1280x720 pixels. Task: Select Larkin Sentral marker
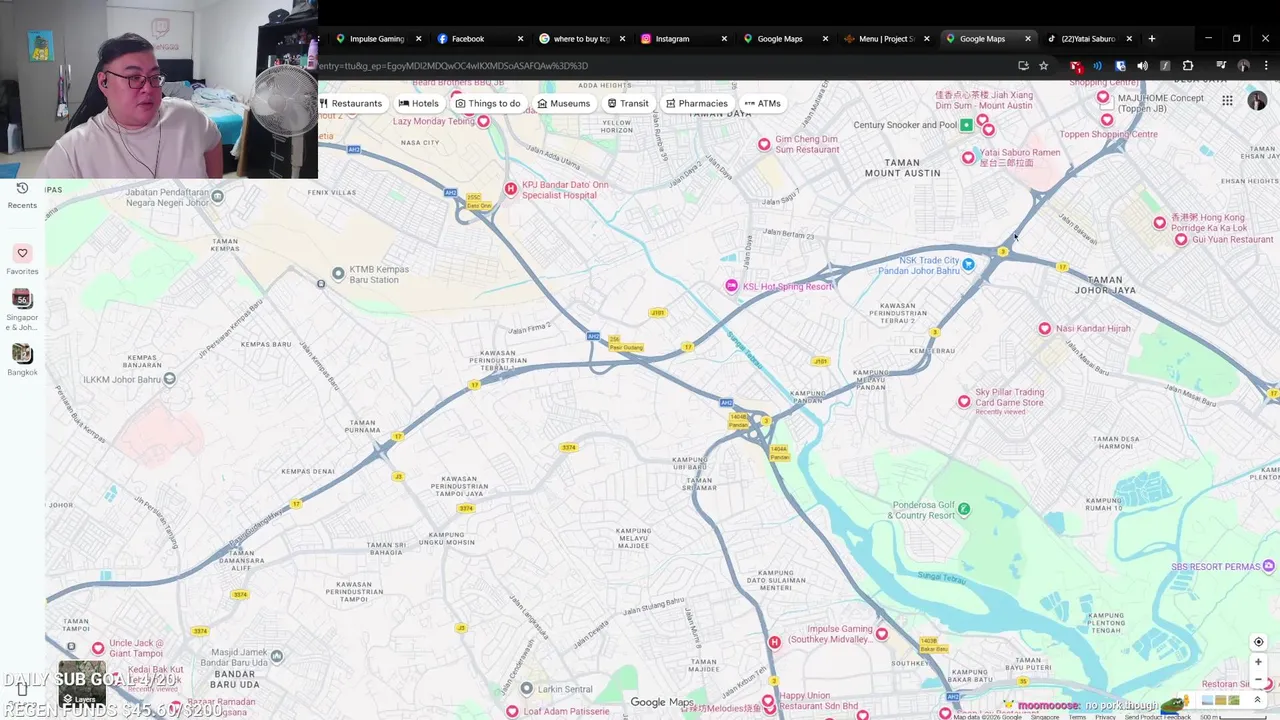[527, 689]
